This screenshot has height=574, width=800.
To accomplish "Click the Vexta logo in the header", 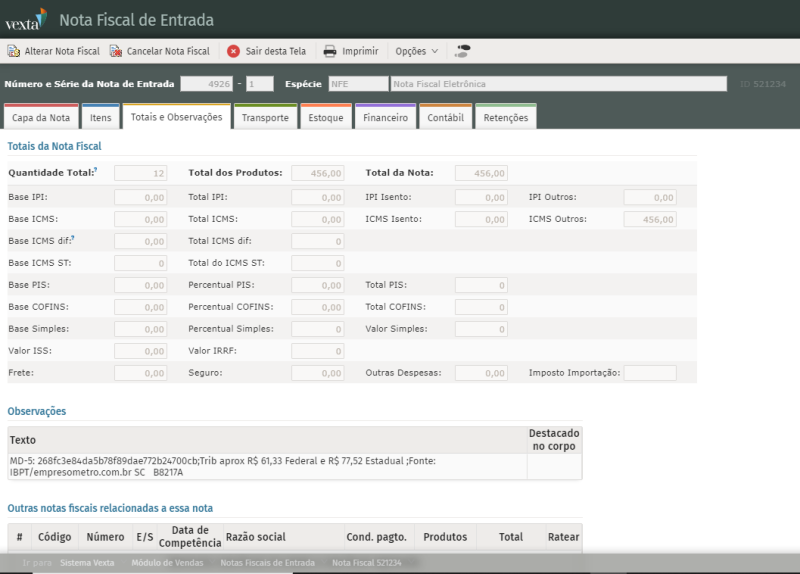I will coord(25,19).
